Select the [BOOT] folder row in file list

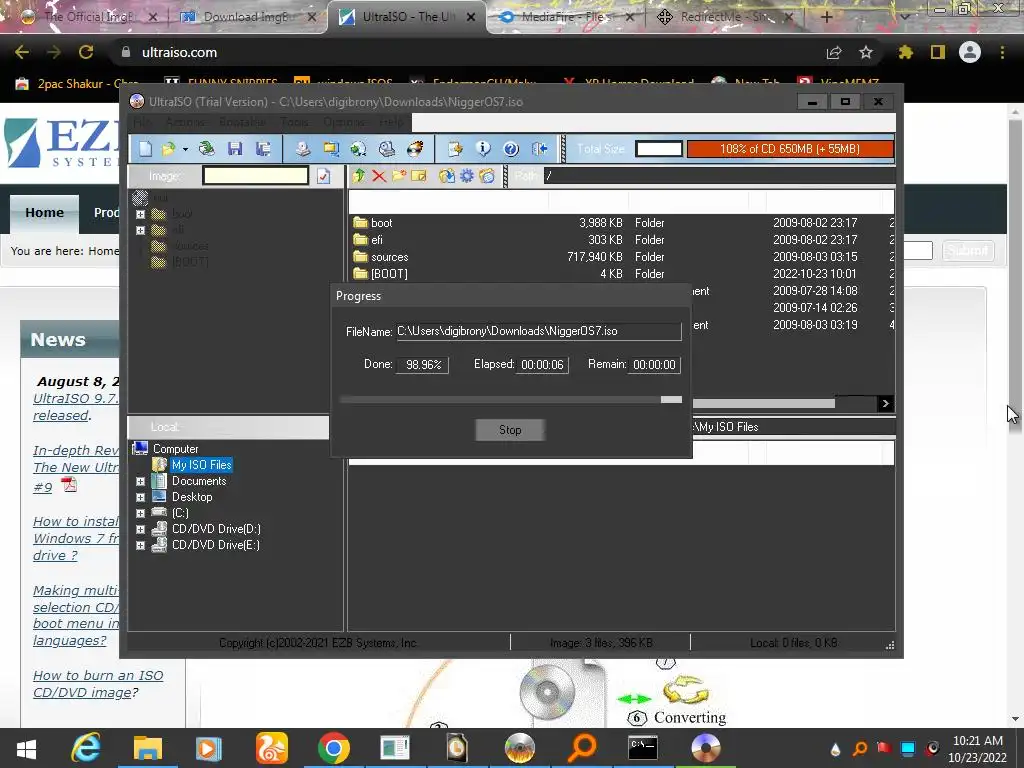(x=620, y=274)
